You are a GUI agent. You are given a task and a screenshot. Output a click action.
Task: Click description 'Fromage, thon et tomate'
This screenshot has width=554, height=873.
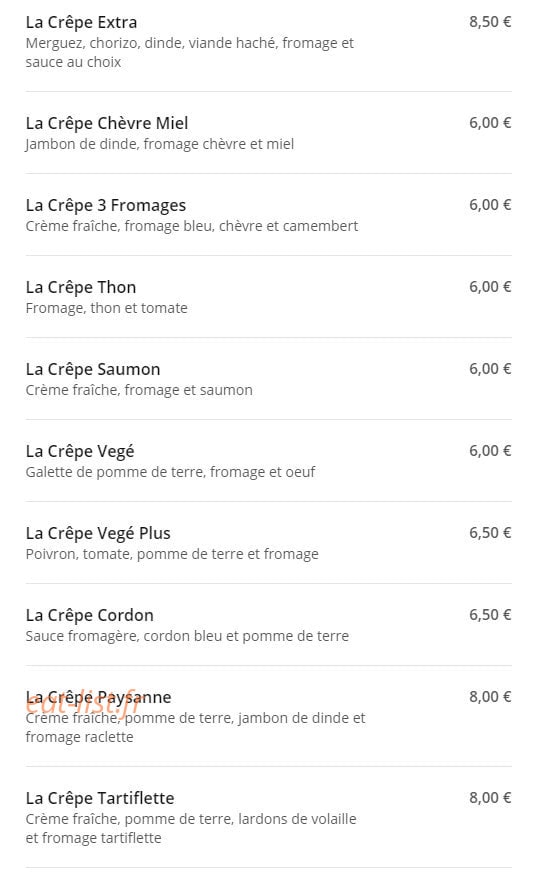point(106,308)
